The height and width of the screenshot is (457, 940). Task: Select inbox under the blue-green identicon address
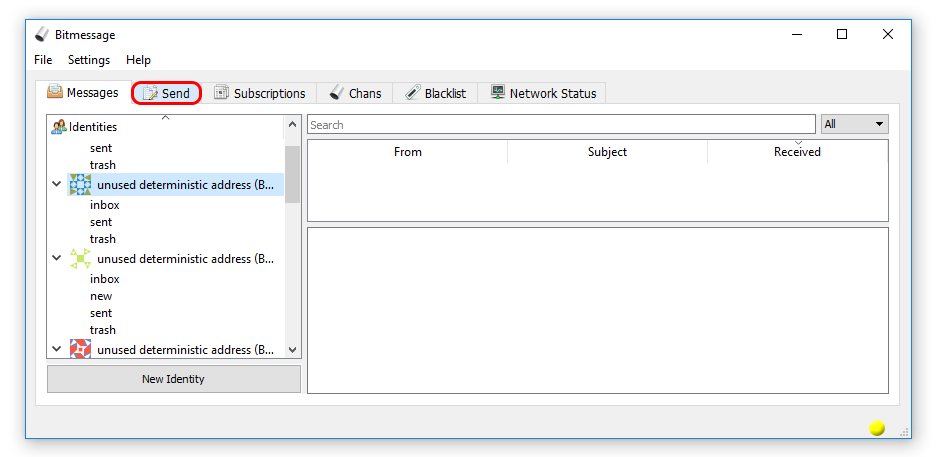[105, 205]
